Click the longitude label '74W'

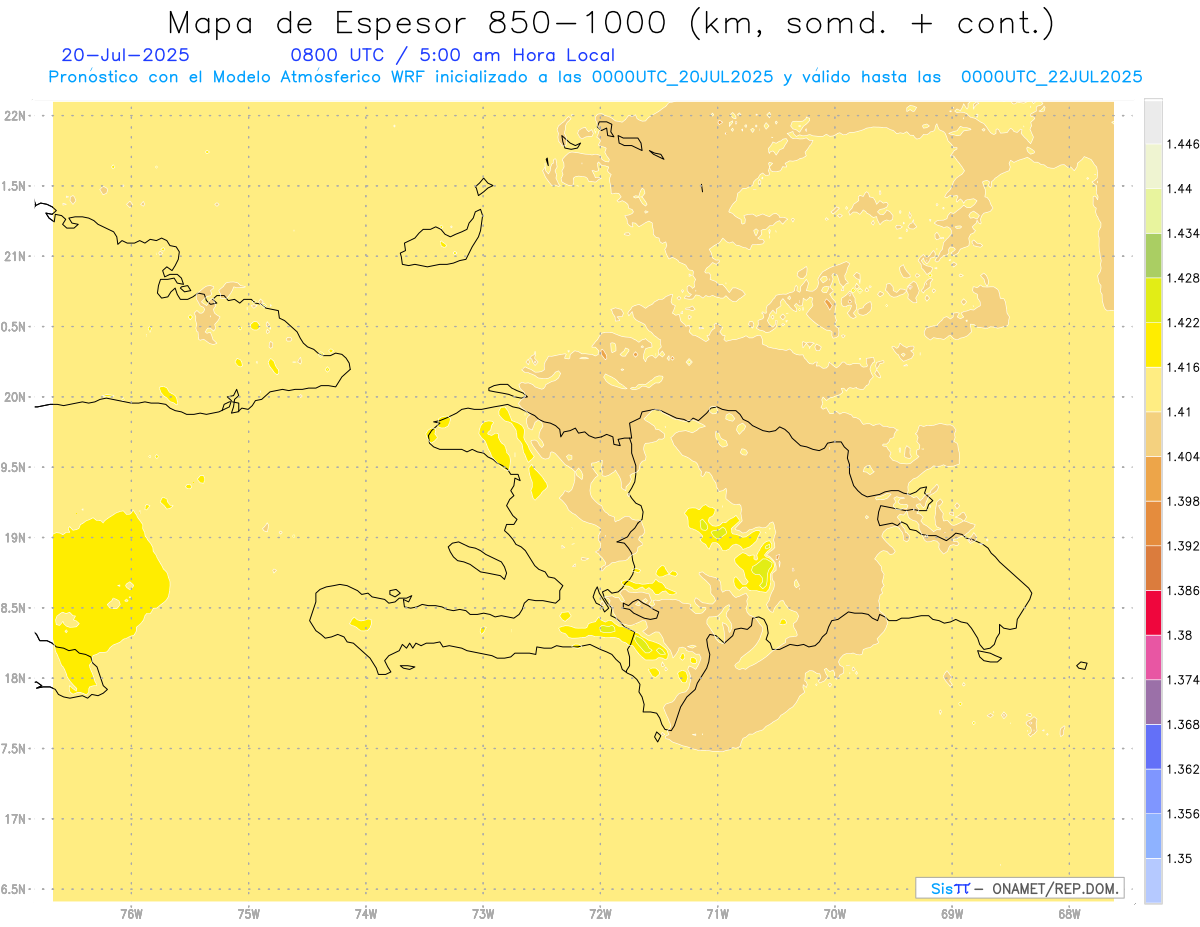(x=365, y=913)
